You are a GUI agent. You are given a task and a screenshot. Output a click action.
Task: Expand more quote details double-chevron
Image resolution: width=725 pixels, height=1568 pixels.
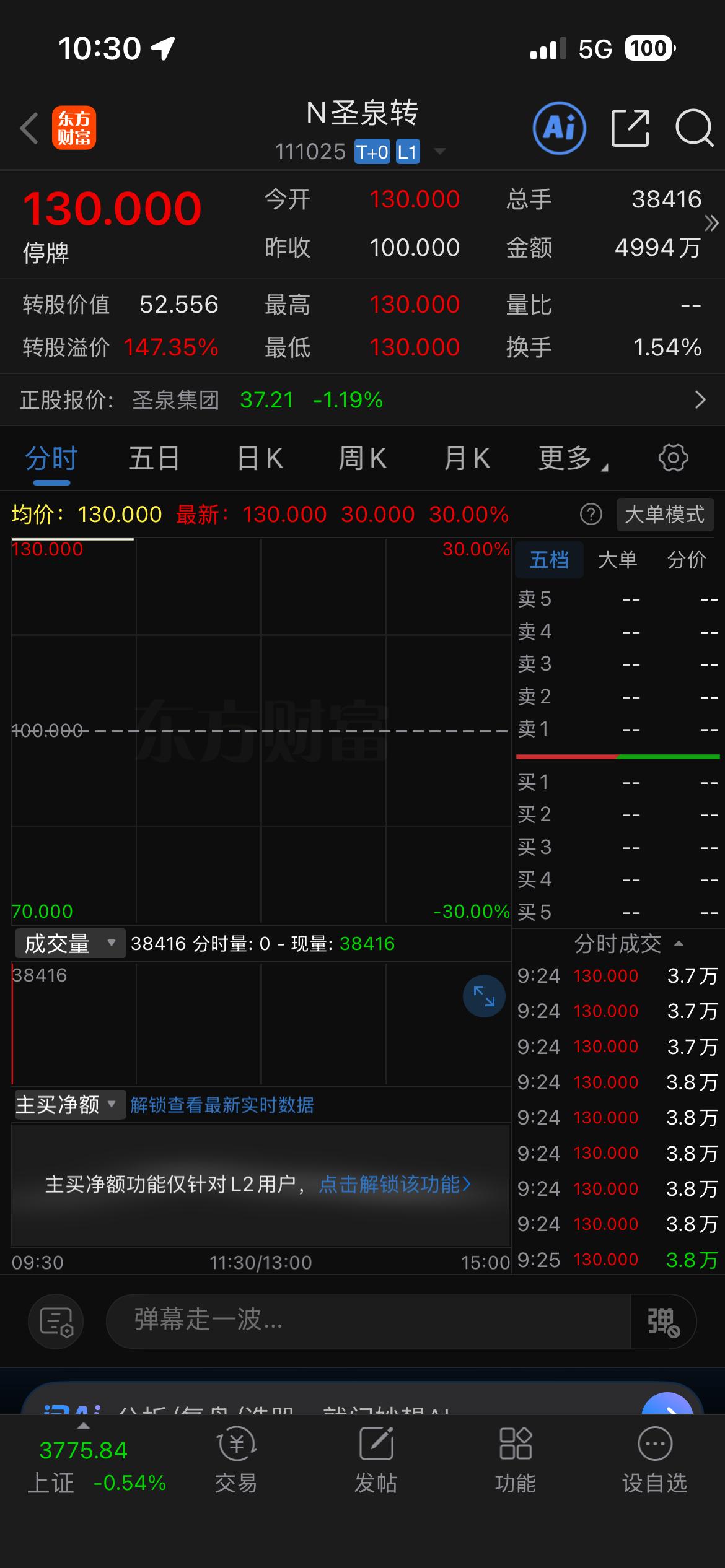click(x=711, y=223)
